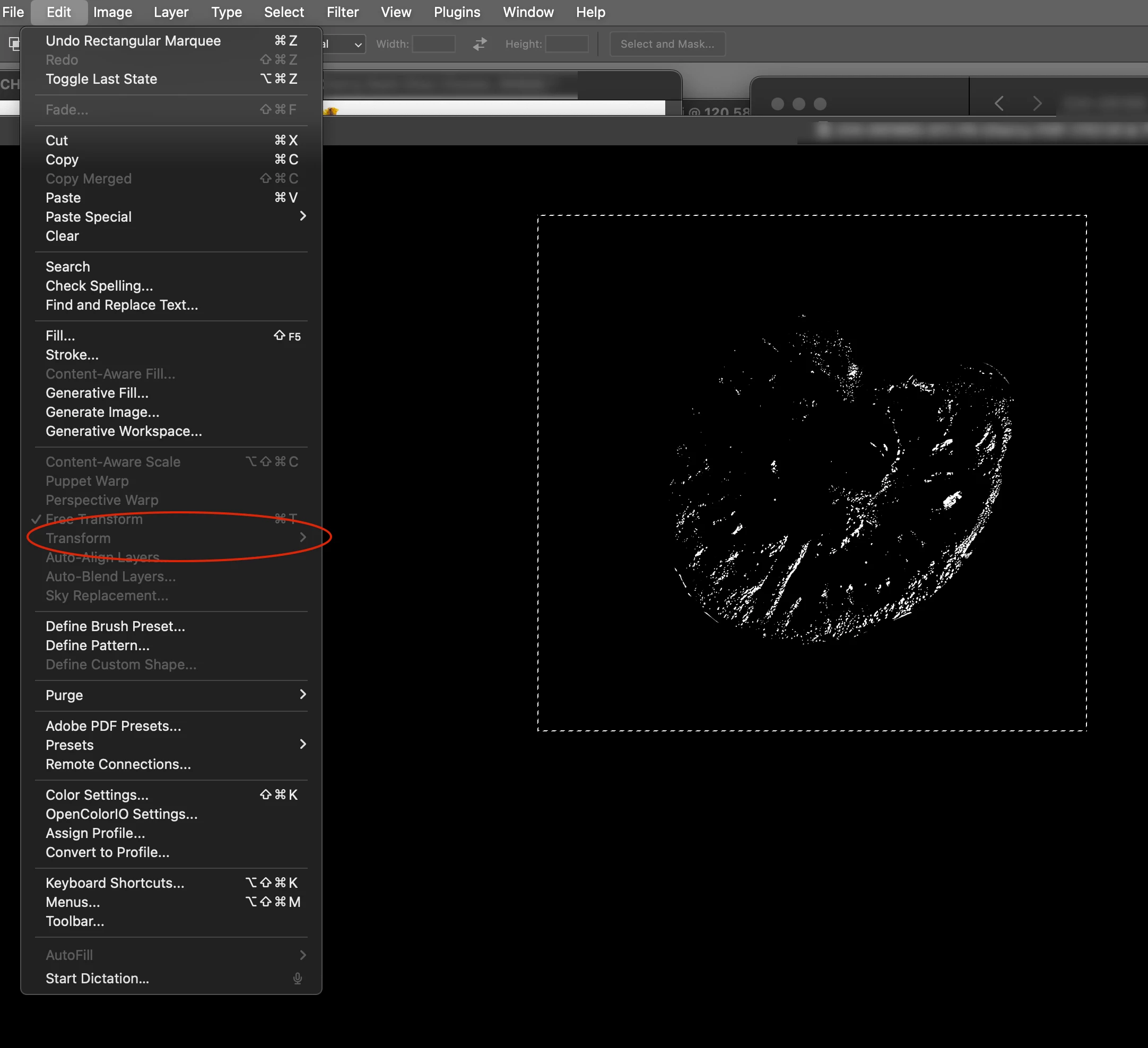This screenshot has height=1048, width=1148.
Task: Click the selection mode icon in options bar
Action: click(x=13, y=44)
